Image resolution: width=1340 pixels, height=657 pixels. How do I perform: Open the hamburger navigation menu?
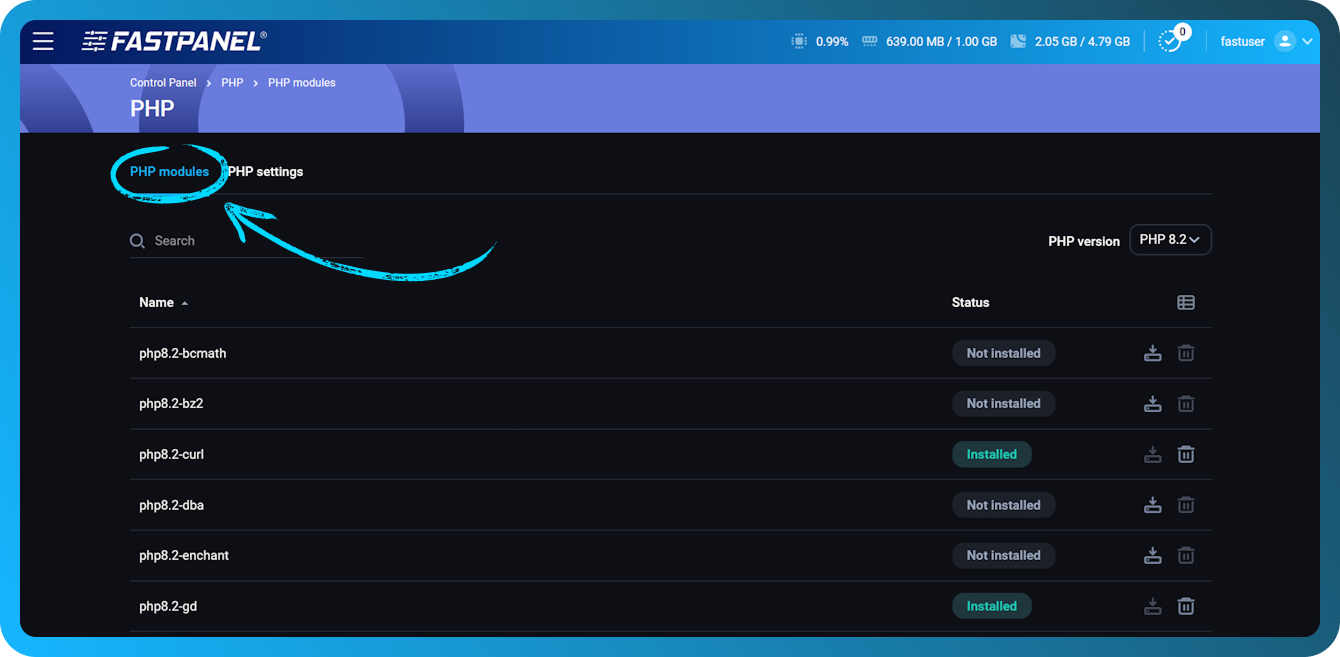tap(42, 41)
